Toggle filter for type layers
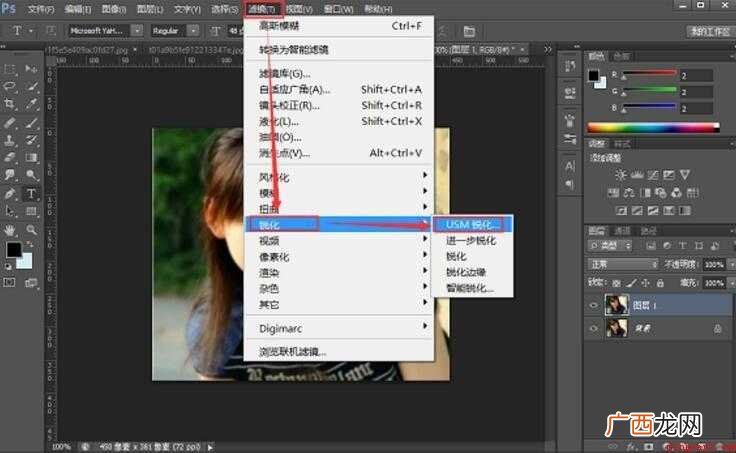The image size is (736, 453). pos(682,246)
